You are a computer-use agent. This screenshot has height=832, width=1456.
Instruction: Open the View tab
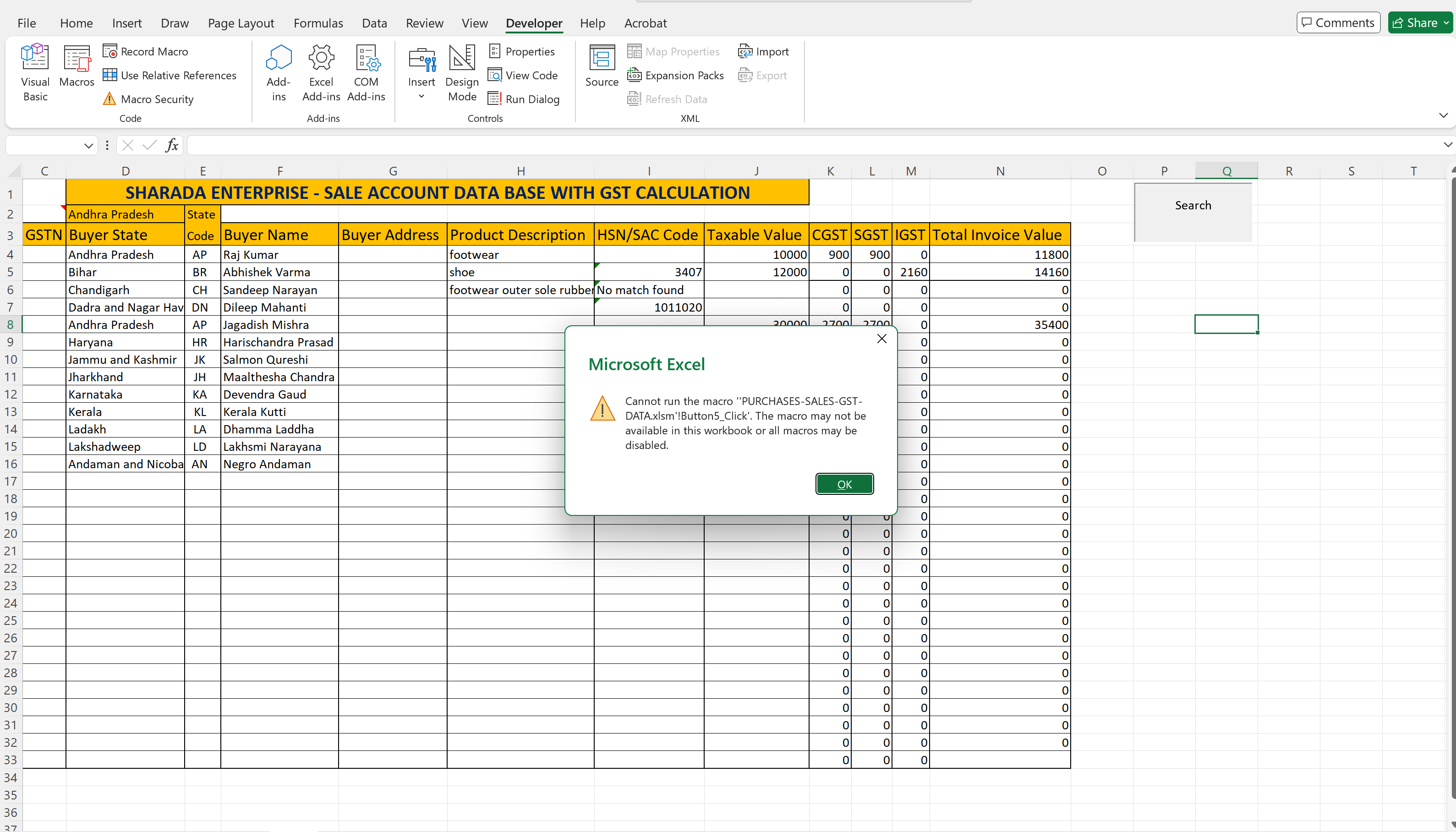(x=474, y=23)
